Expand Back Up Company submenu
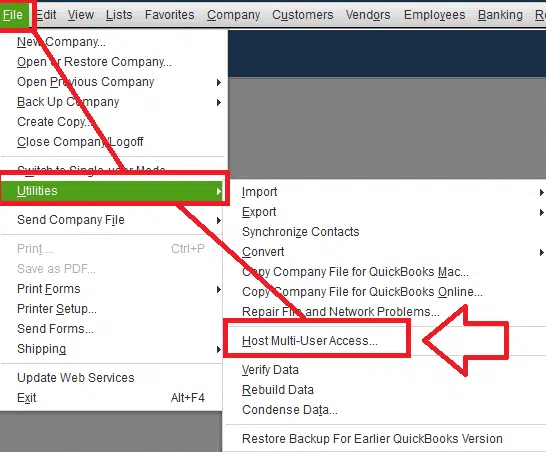The width and height of the screenshot is (546, 452). (111, 102)
